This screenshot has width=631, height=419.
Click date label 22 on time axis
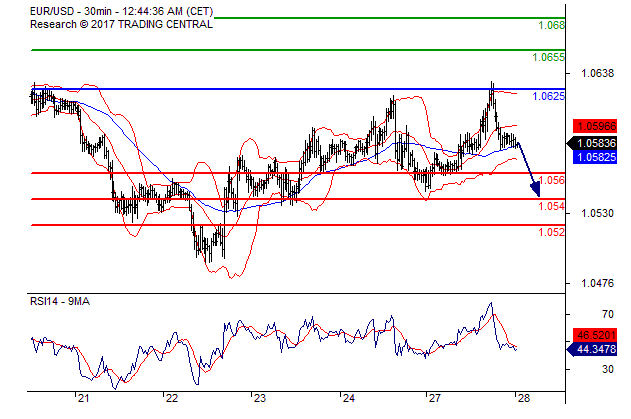(172, 398)
